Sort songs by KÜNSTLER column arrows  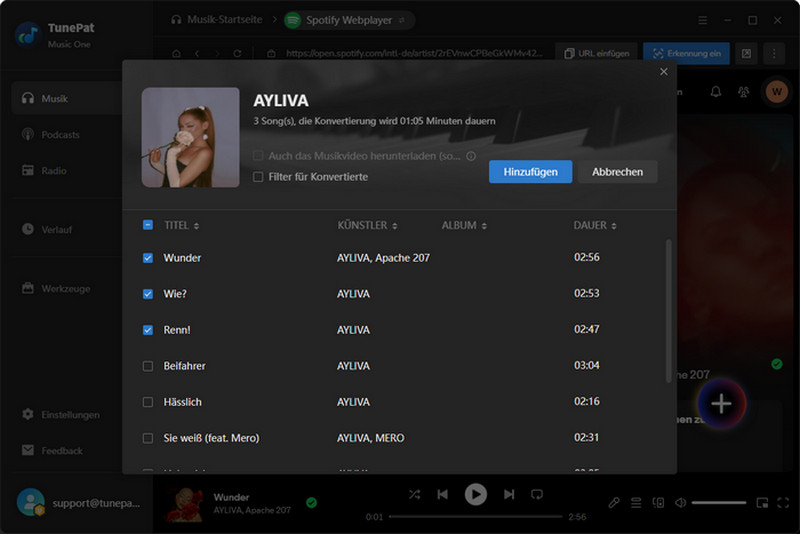[x=394, y=226]
